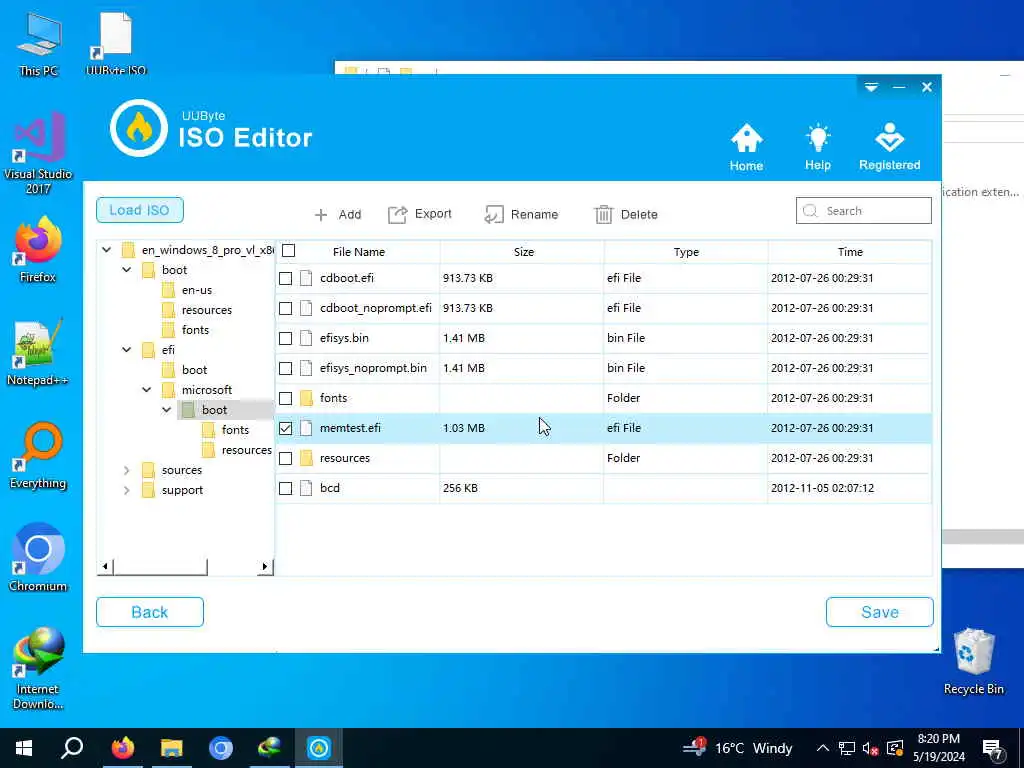Check the efisys.bin checkbox
The image size is (1024, 768).
pyautogui.click(x=285, y=338)
